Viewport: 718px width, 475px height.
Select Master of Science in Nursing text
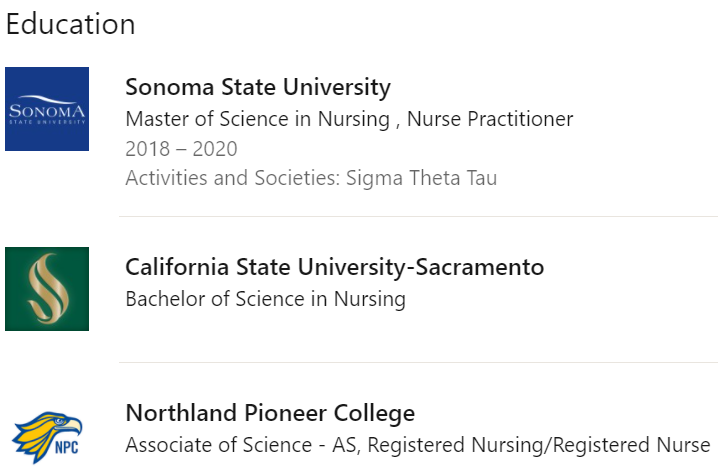pyautogui.click(x=257, y=119)
